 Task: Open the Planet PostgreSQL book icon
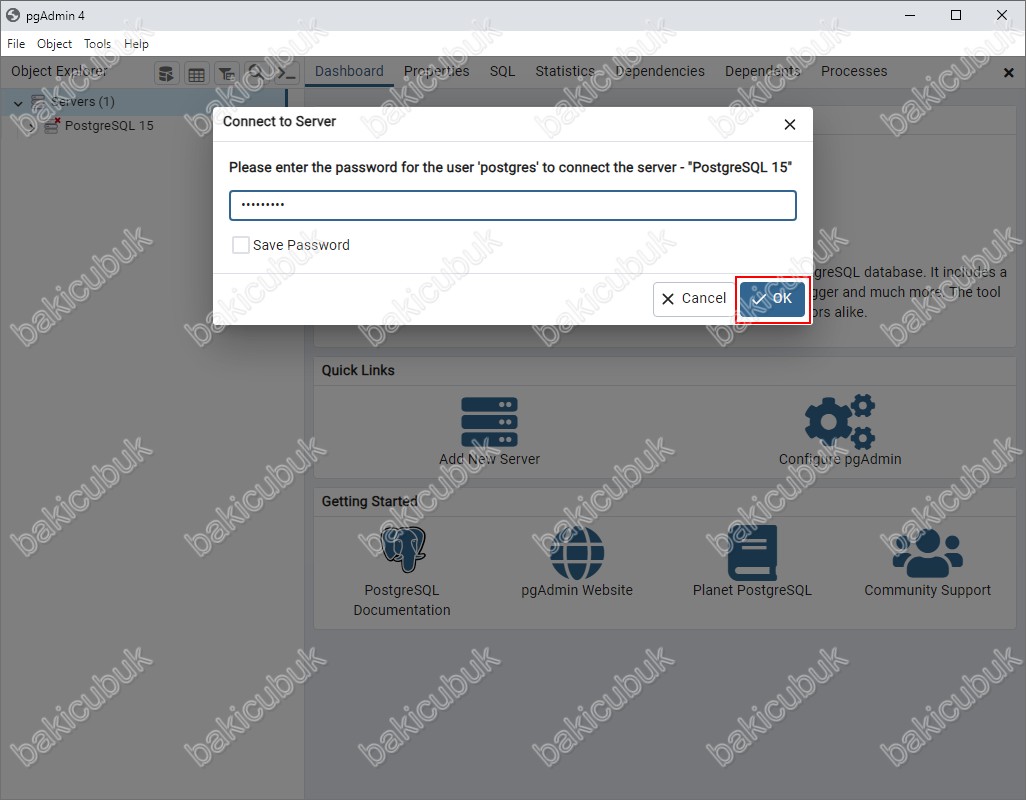tap(752, 553)
